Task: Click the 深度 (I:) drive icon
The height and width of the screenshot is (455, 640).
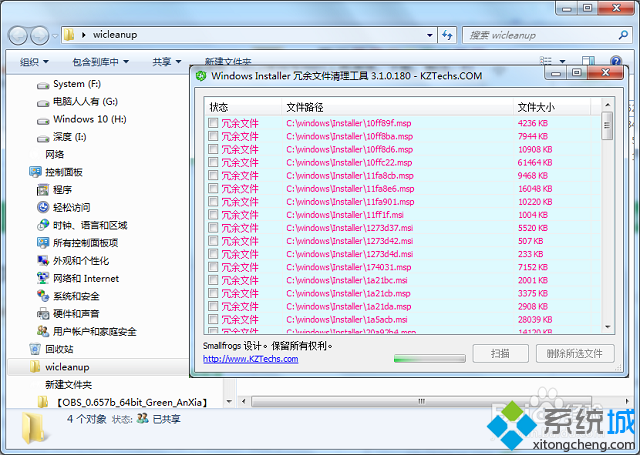Action: tap(43, 138)
